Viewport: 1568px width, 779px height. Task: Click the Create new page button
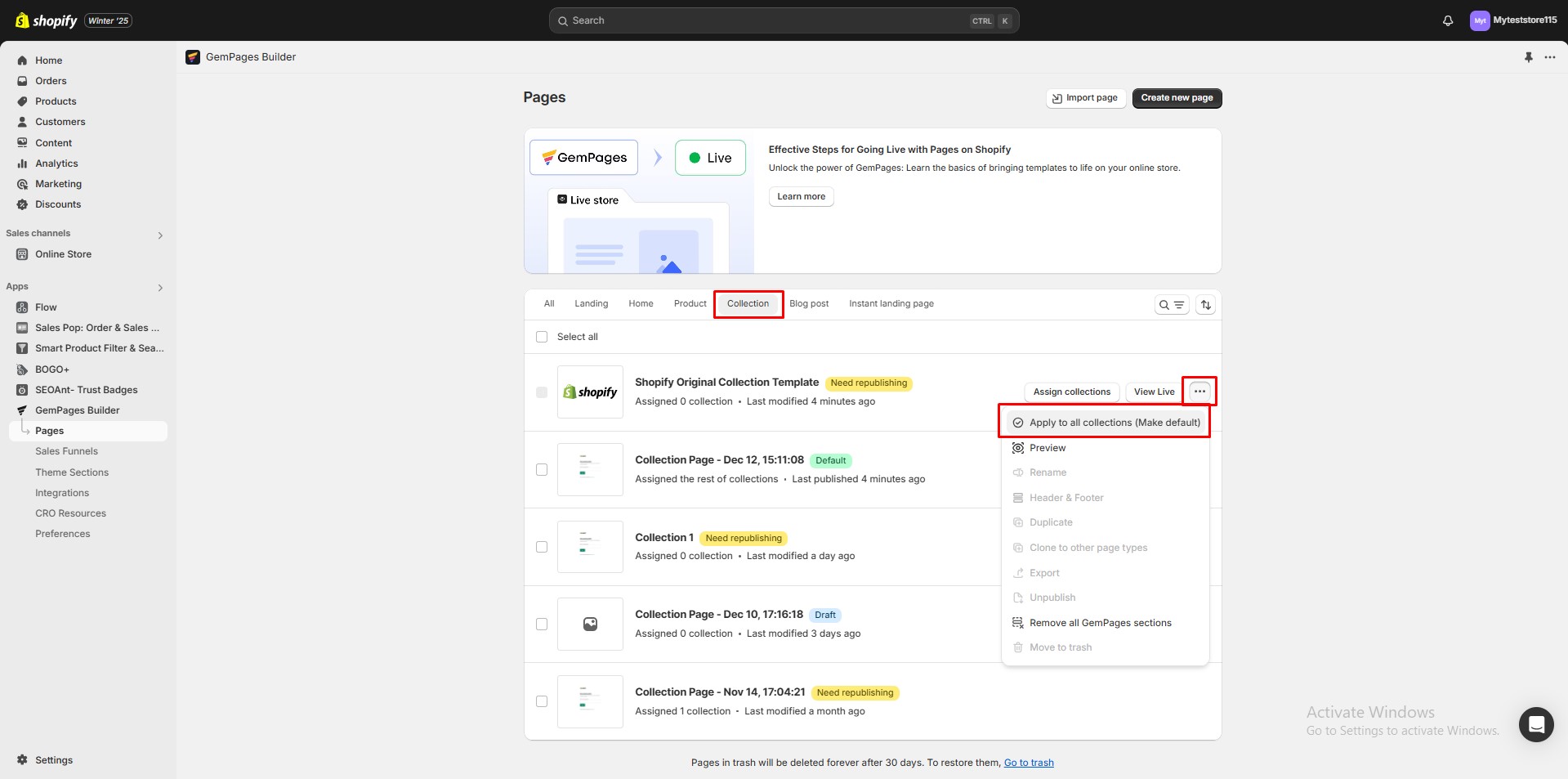[1176, 98]
